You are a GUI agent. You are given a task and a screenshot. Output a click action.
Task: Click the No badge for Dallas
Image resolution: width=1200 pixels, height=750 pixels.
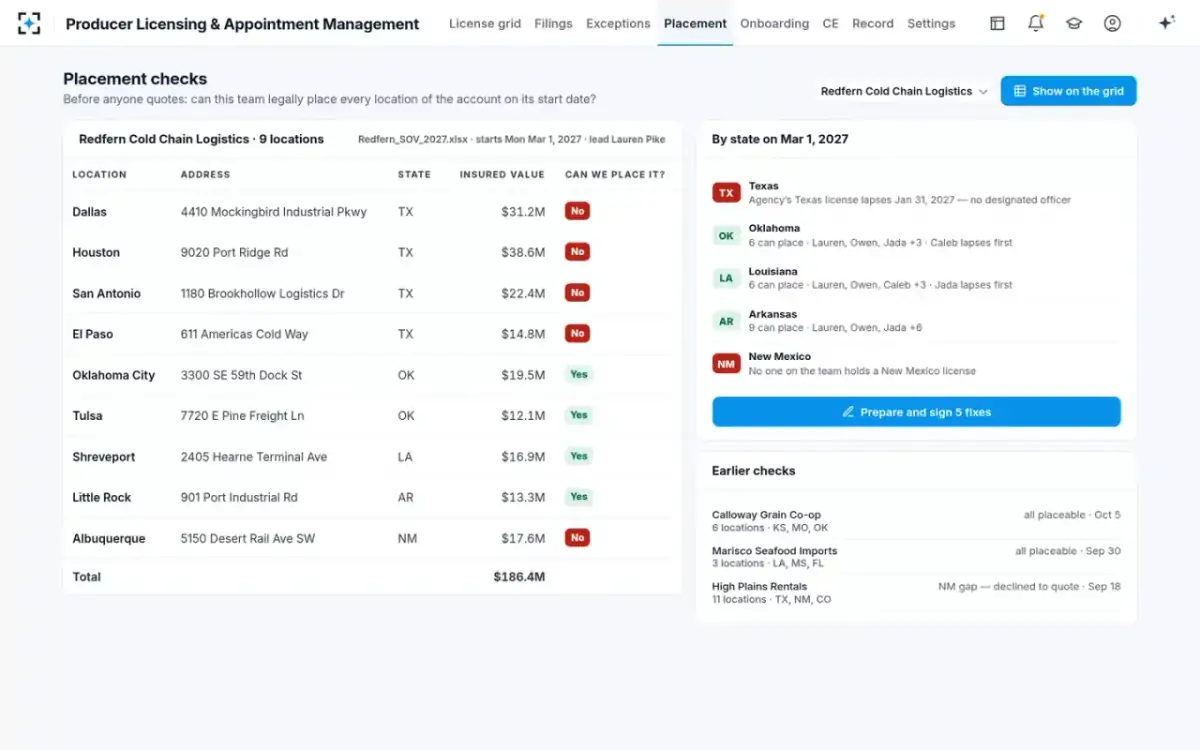(x=577, y=211)
